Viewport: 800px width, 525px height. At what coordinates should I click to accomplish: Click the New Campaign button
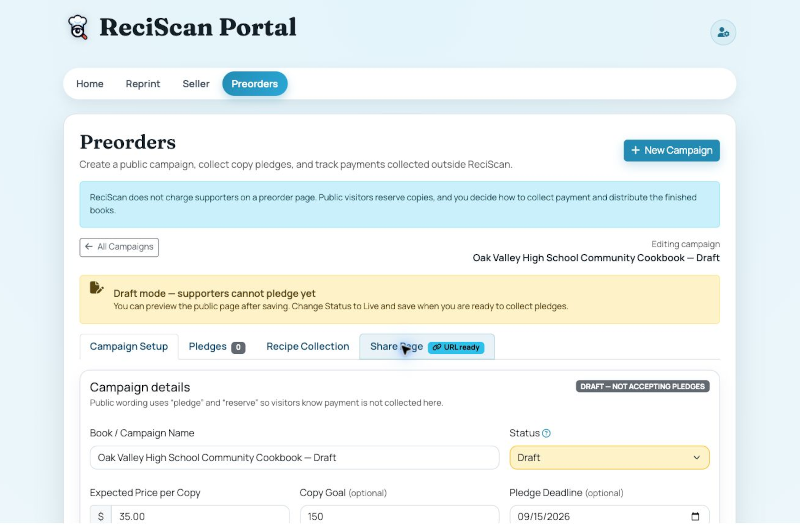671,151
